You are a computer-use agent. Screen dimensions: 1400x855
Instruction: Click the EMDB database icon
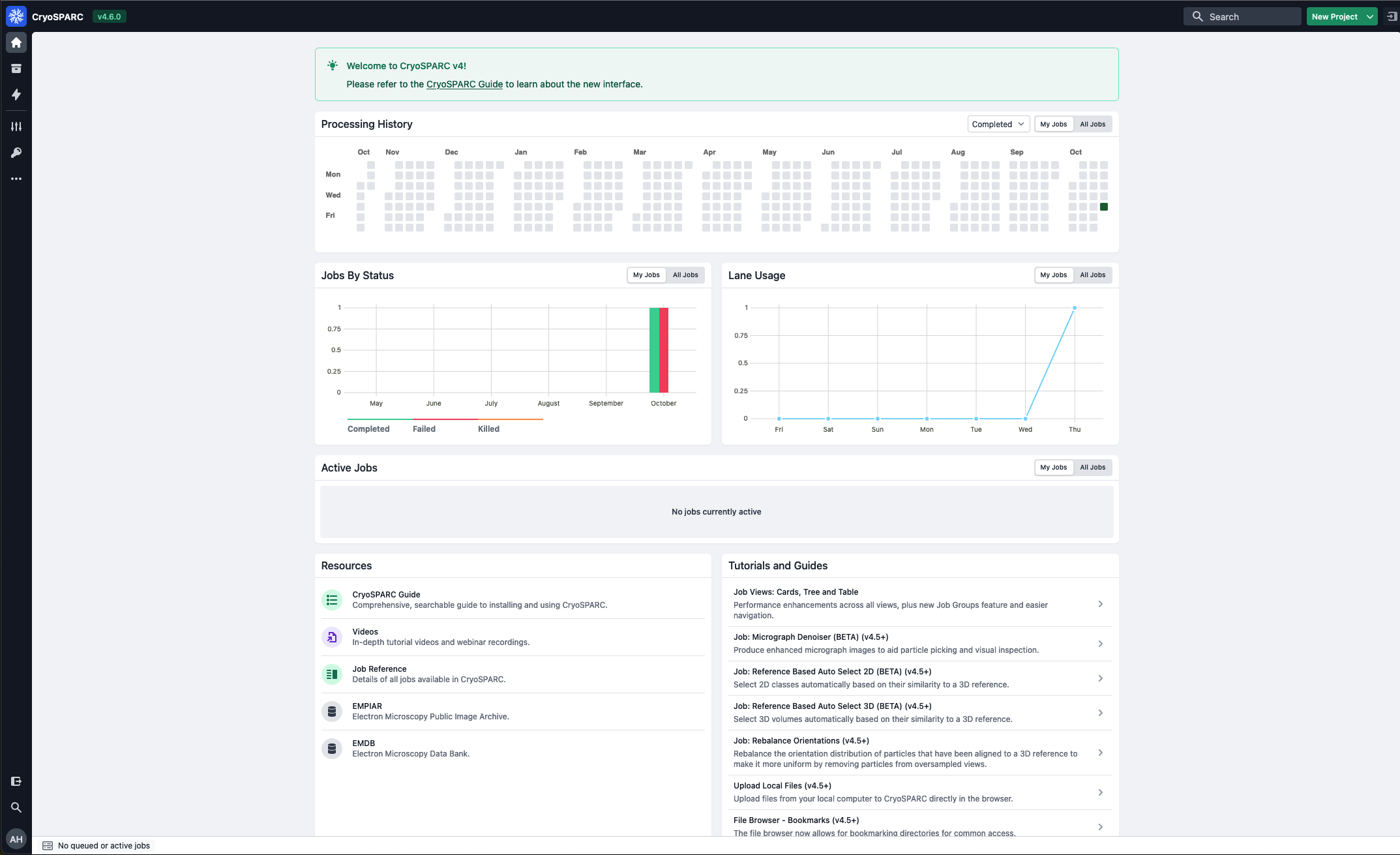(332, 748)
